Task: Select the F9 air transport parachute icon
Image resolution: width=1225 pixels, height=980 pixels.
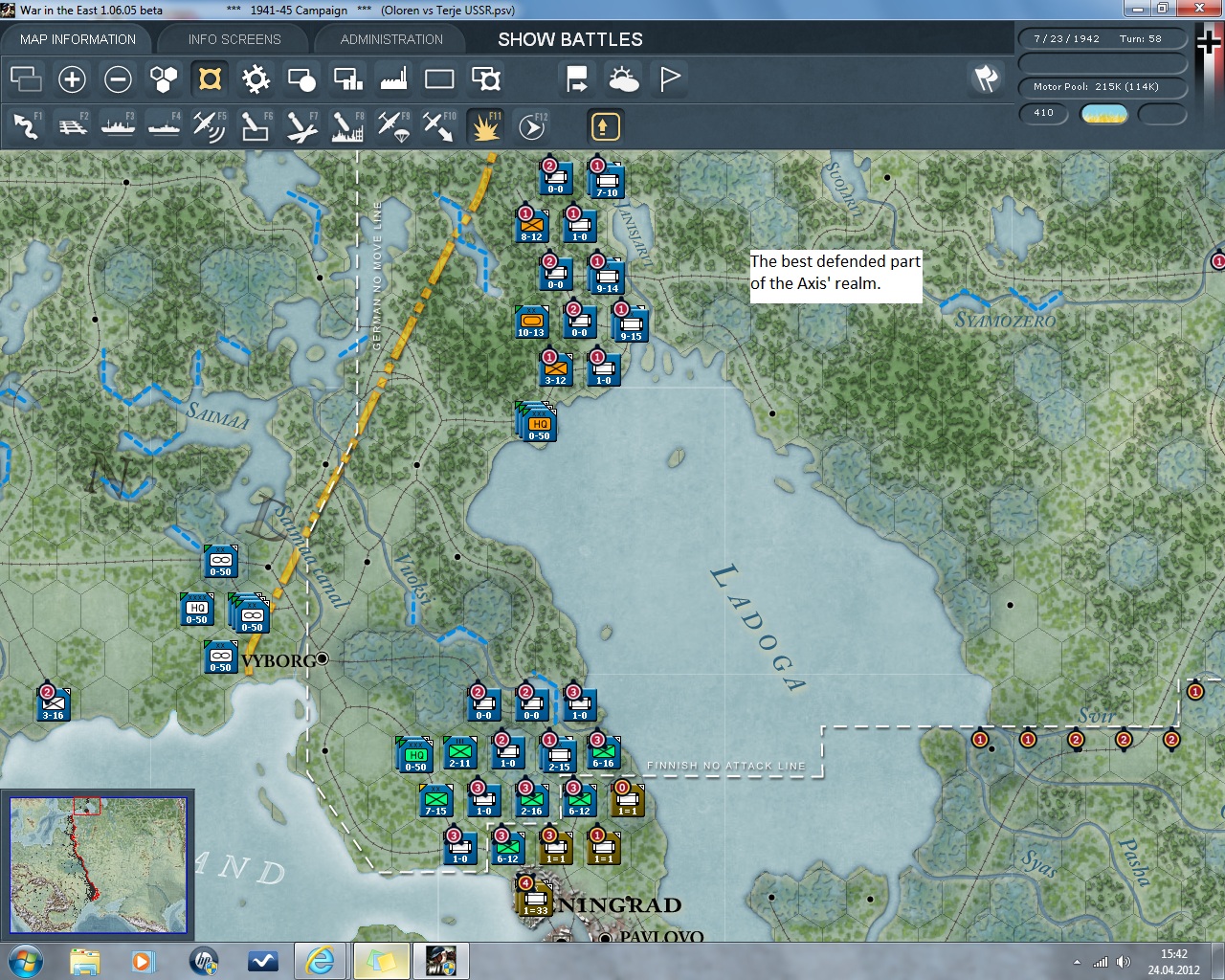Action: point(392,126)
